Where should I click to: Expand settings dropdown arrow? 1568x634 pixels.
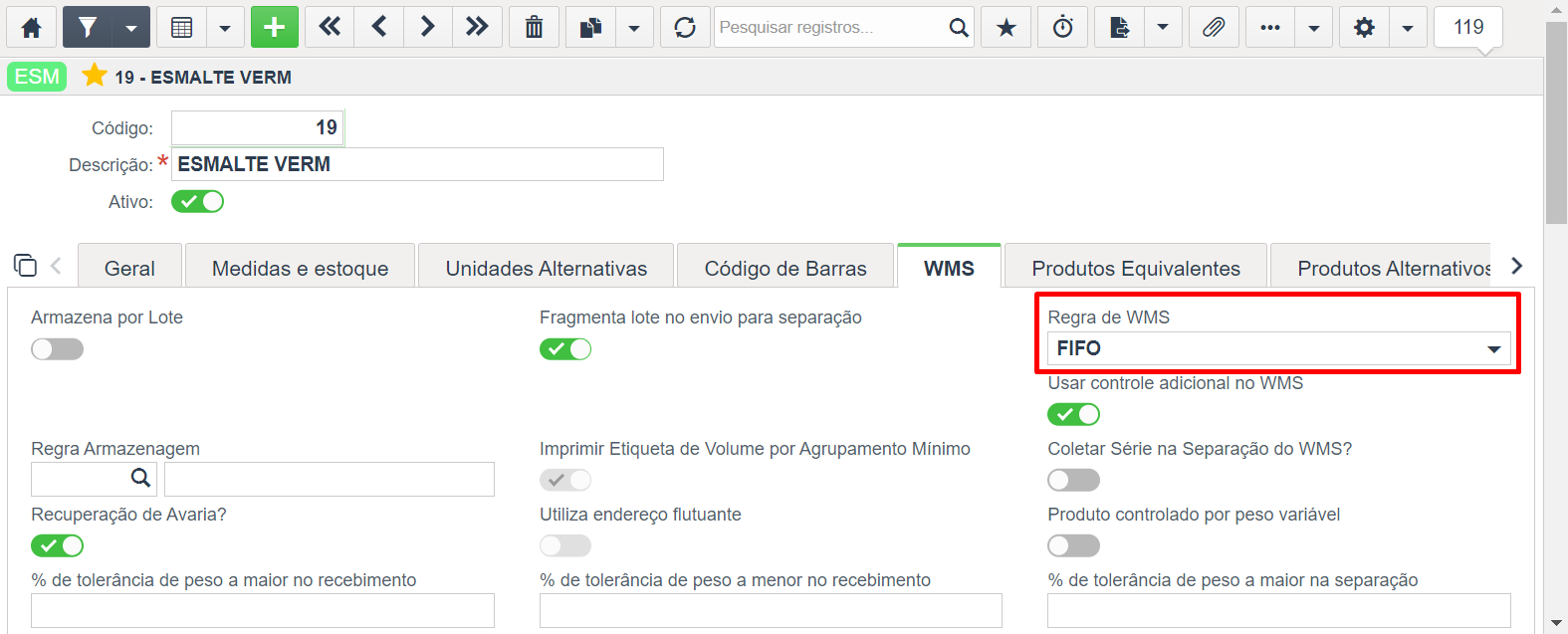point(1408,27)
